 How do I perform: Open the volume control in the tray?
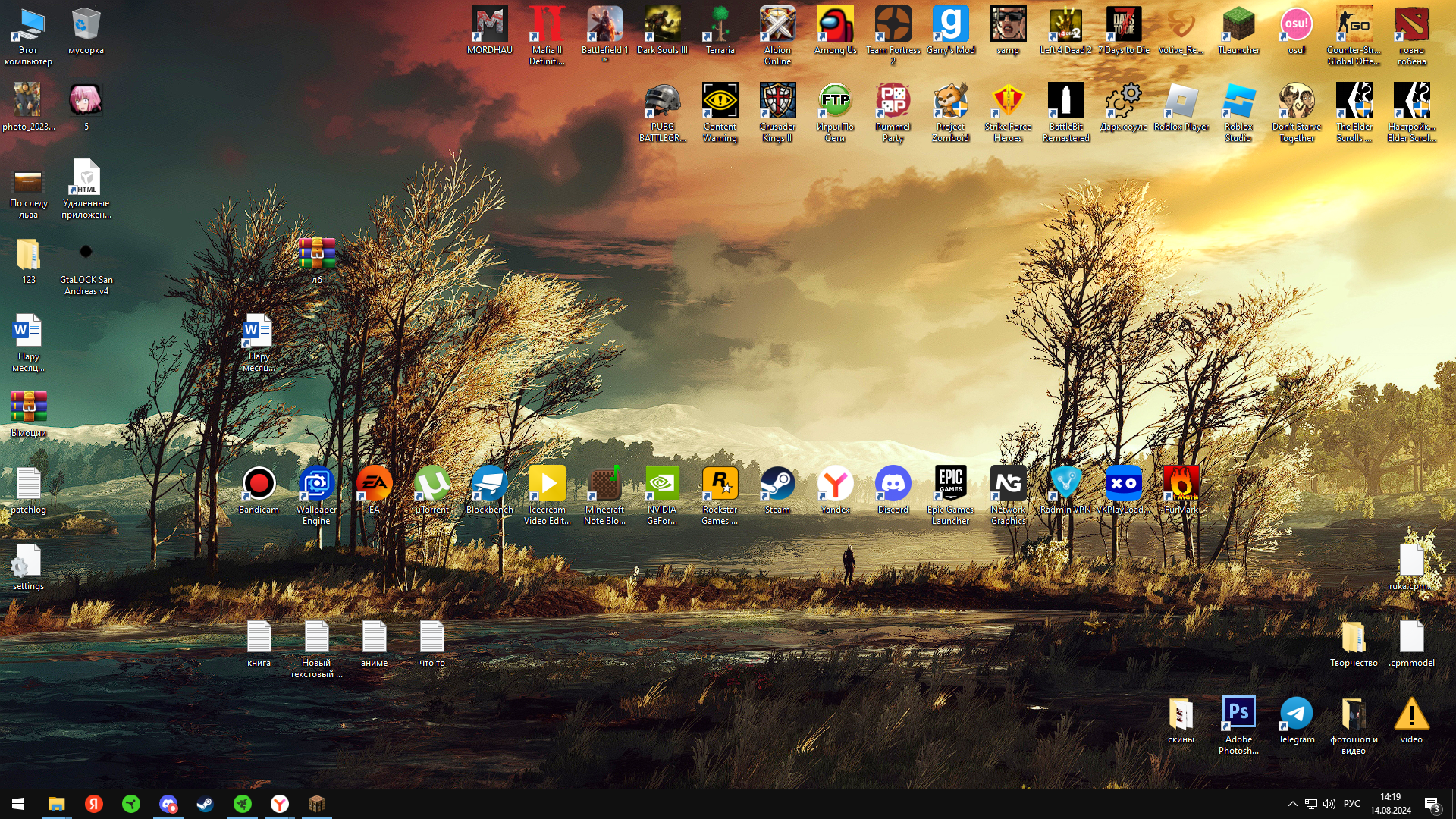pos(1329,804)
